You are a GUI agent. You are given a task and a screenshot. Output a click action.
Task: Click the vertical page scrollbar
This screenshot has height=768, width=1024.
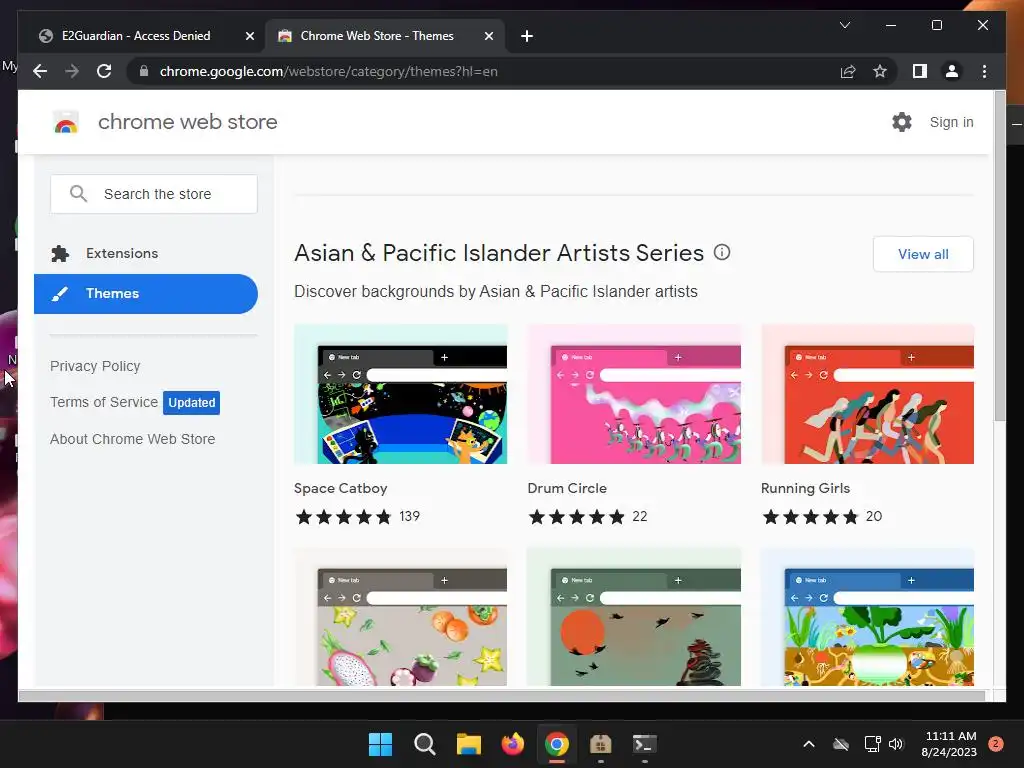(1000, 257)
